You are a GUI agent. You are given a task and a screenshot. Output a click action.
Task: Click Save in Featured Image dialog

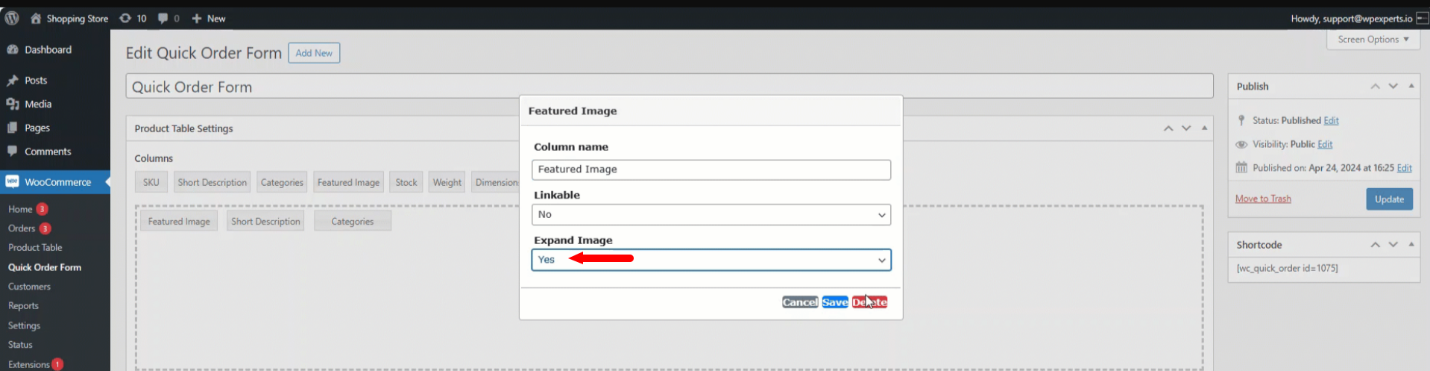click(x=835, y=302)
